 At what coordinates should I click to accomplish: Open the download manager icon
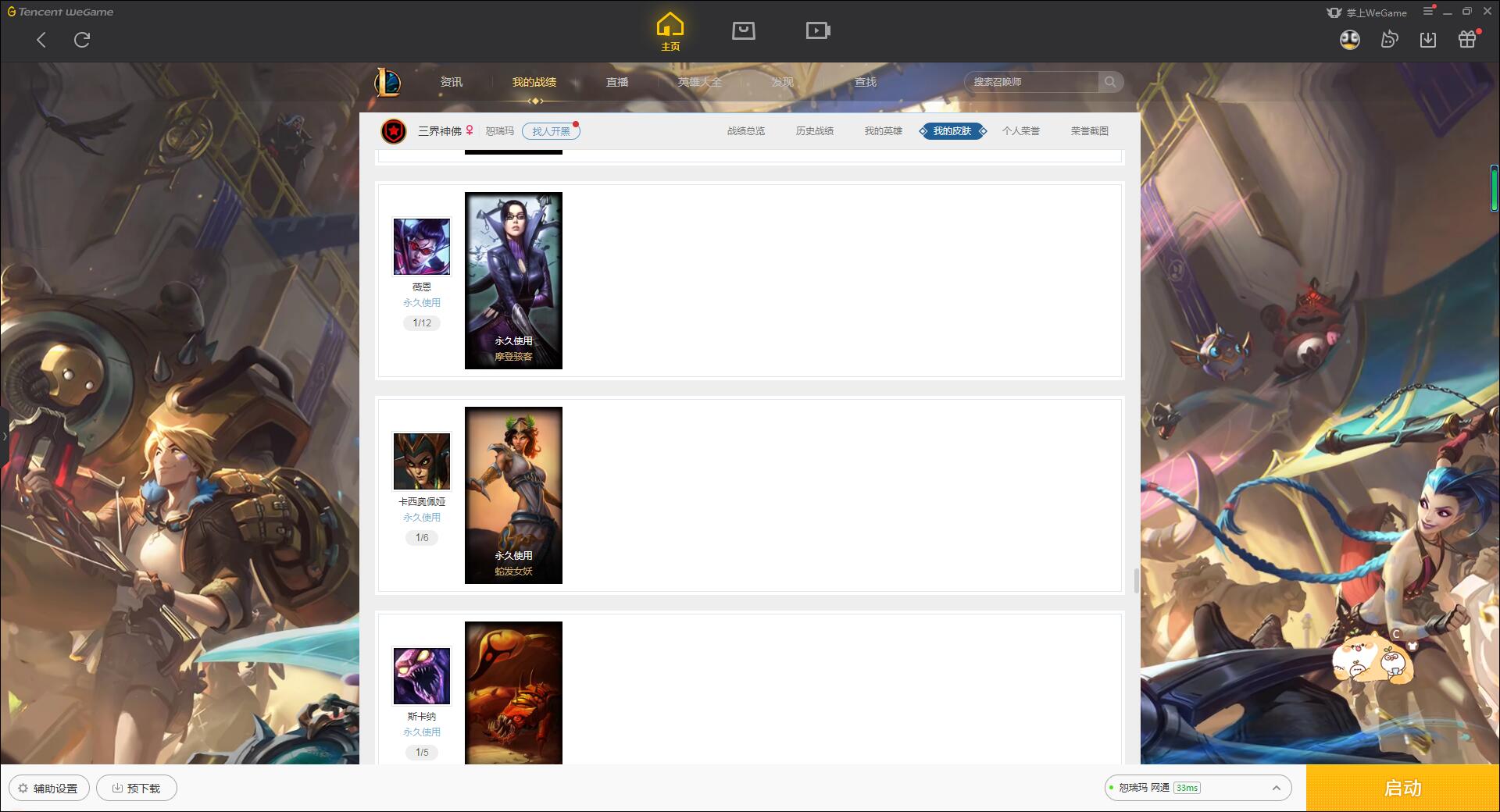(1428, 40)
